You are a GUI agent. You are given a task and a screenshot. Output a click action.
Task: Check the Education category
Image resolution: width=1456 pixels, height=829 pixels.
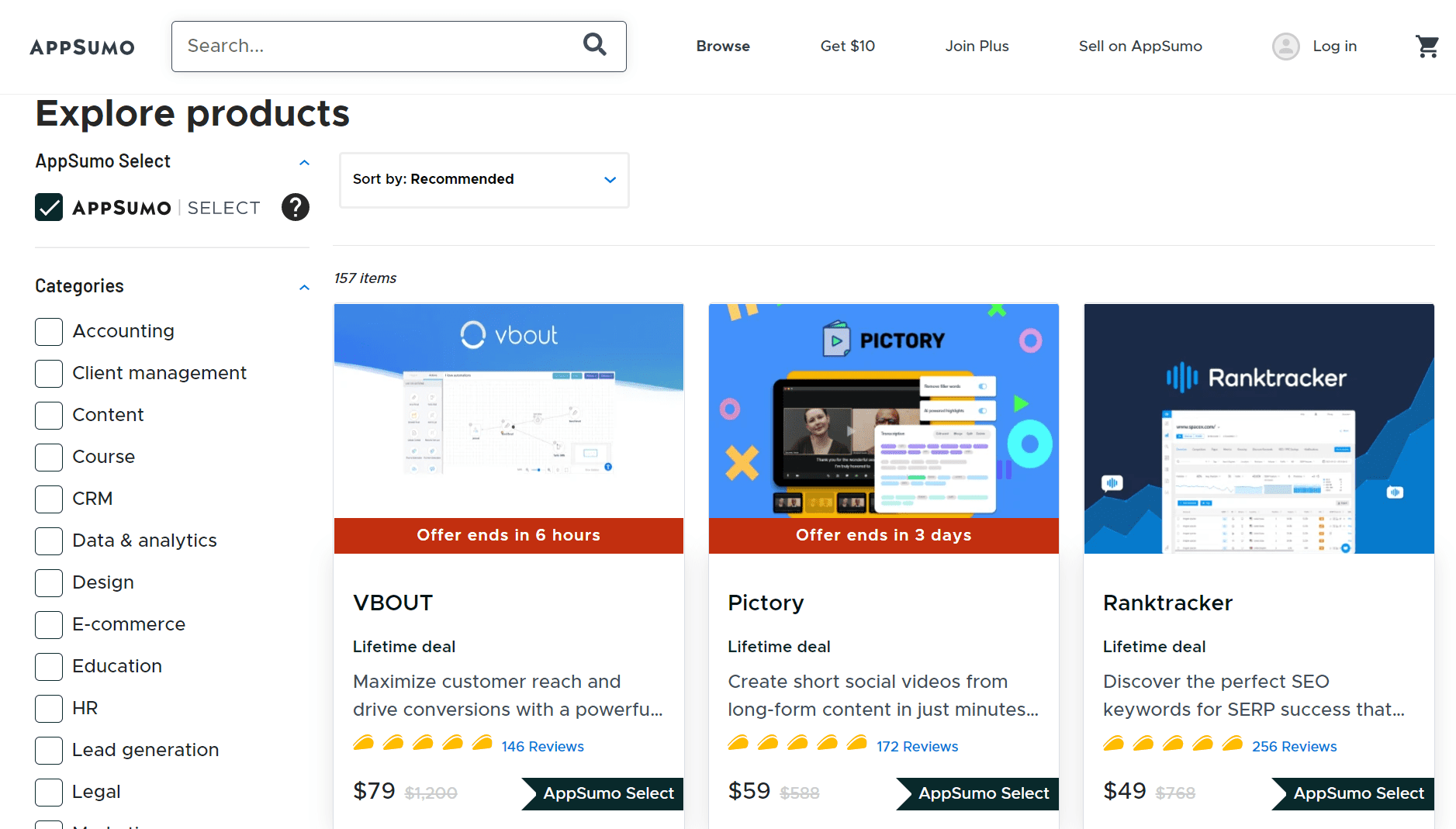pos(49,666)
